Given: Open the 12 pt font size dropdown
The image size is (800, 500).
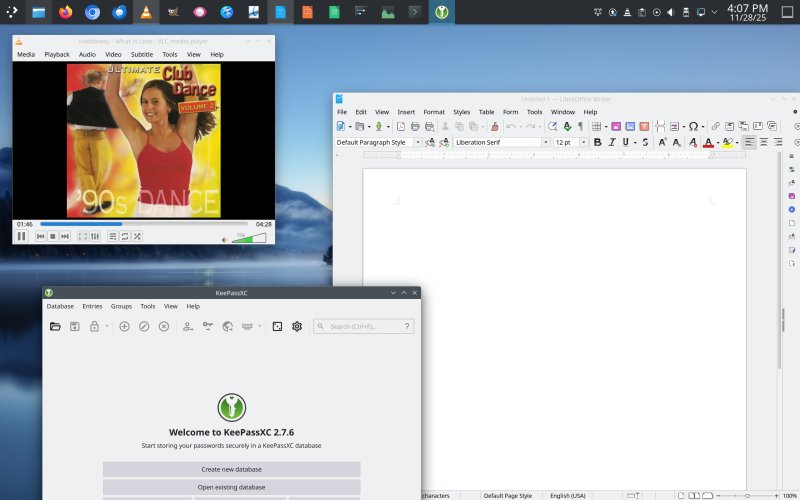Looking at the screenshot, I should [x=584, y=143].
